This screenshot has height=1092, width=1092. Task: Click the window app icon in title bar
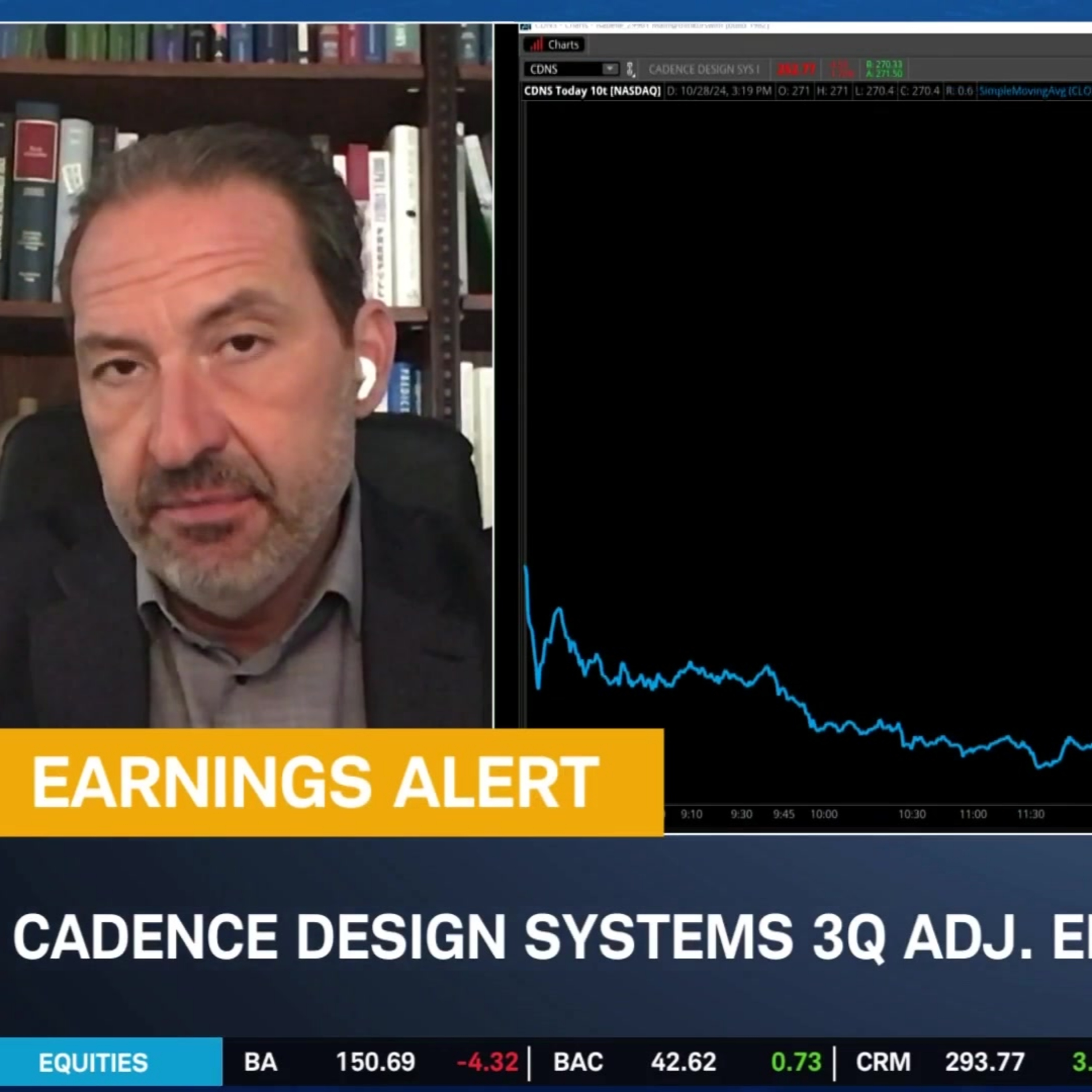pyautogui.click(x=525, y=27)
